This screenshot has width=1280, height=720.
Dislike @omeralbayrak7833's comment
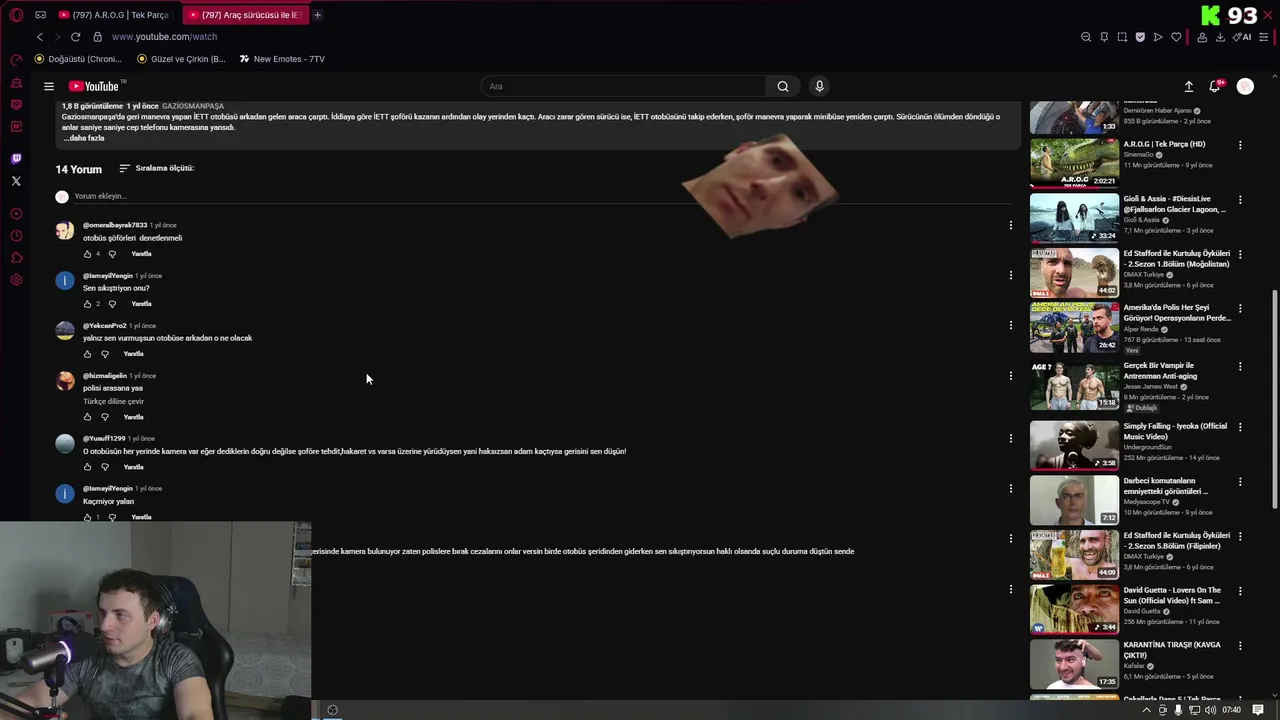pos(112,254)
